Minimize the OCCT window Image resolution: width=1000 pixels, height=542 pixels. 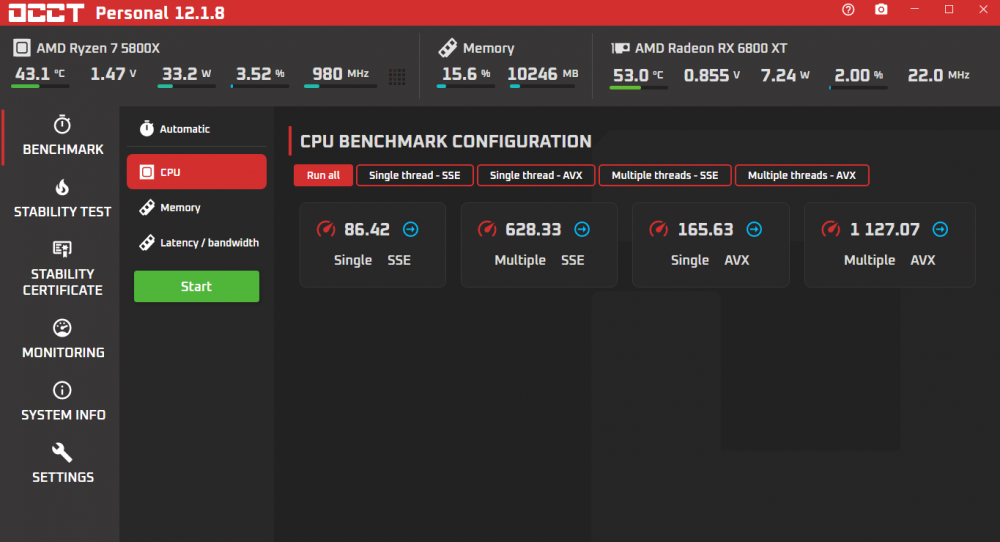tap(915, 10)
